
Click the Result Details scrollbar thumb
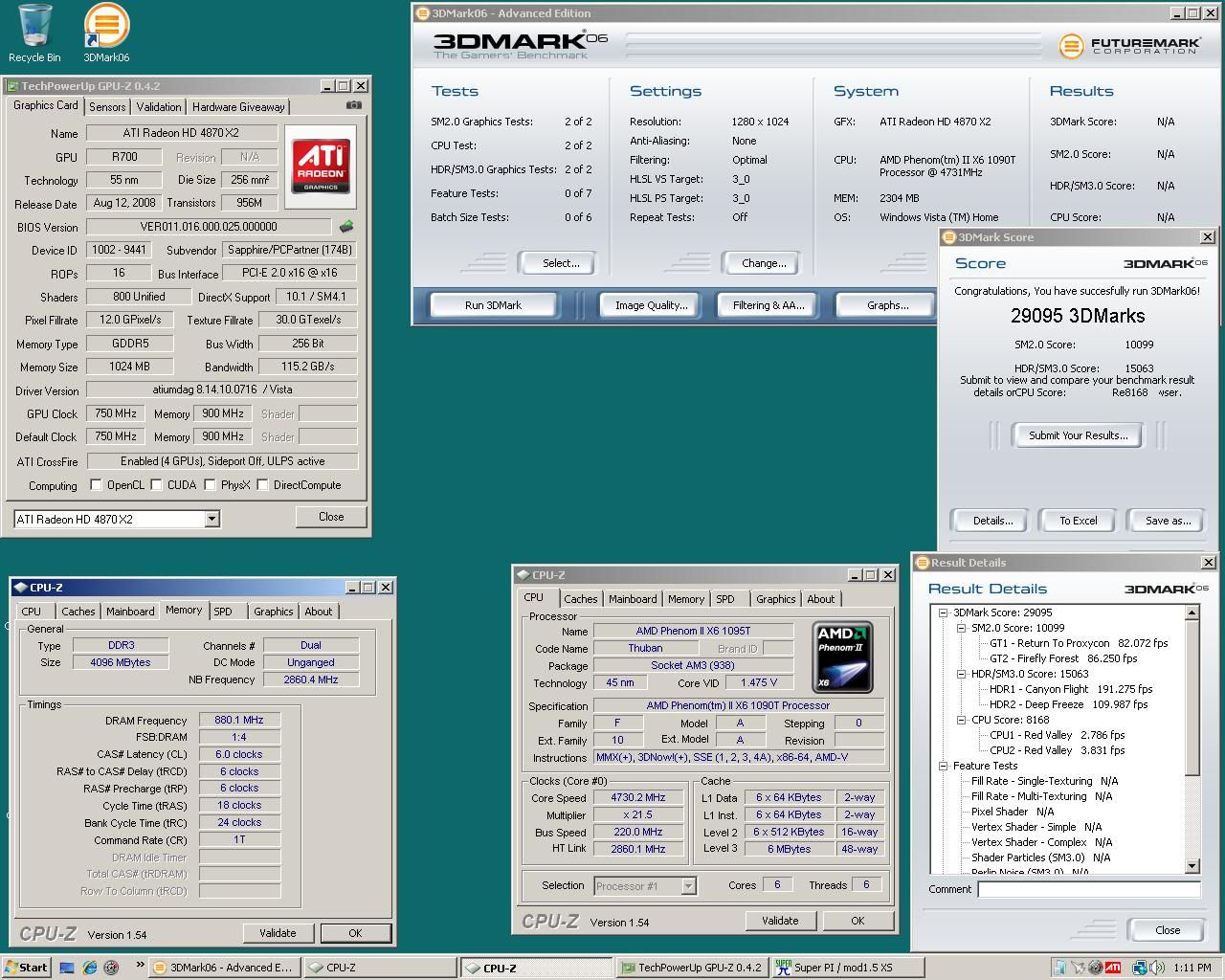pos(1192,697)
